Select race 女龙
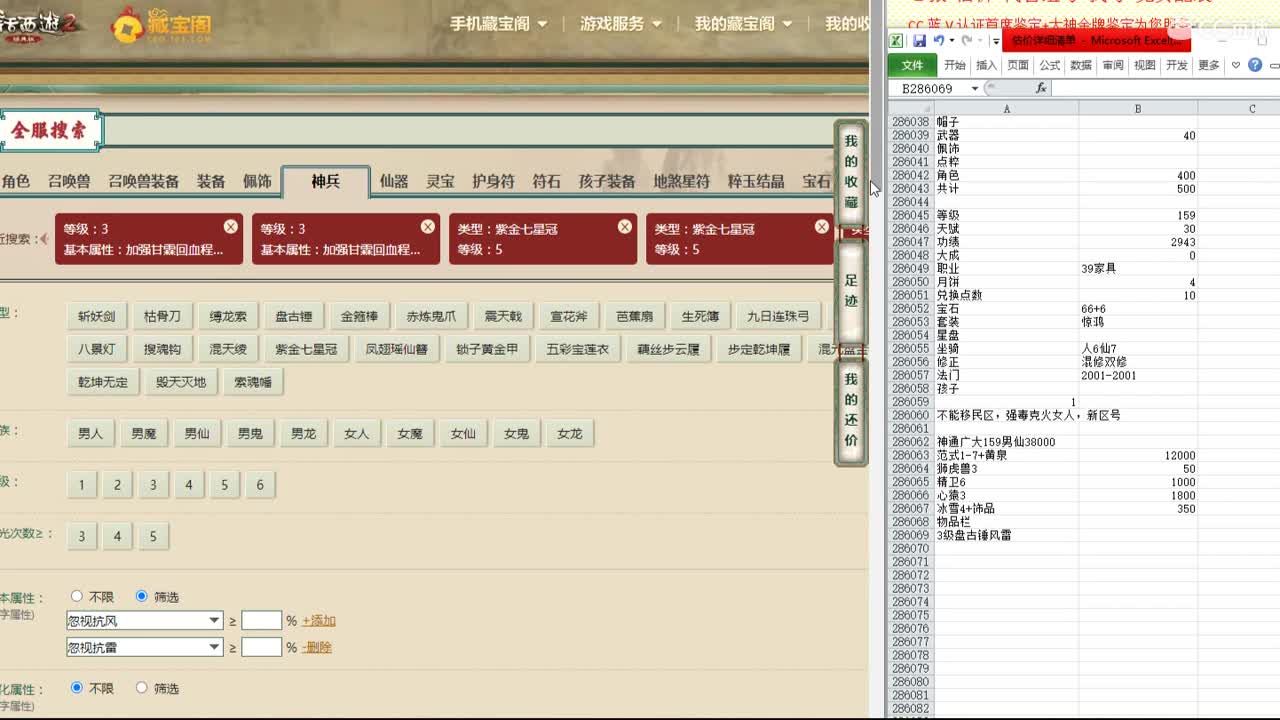Image resolution: width=1280 pixels, height=720 pixels. pyautogui.click(x=569, y=433)
